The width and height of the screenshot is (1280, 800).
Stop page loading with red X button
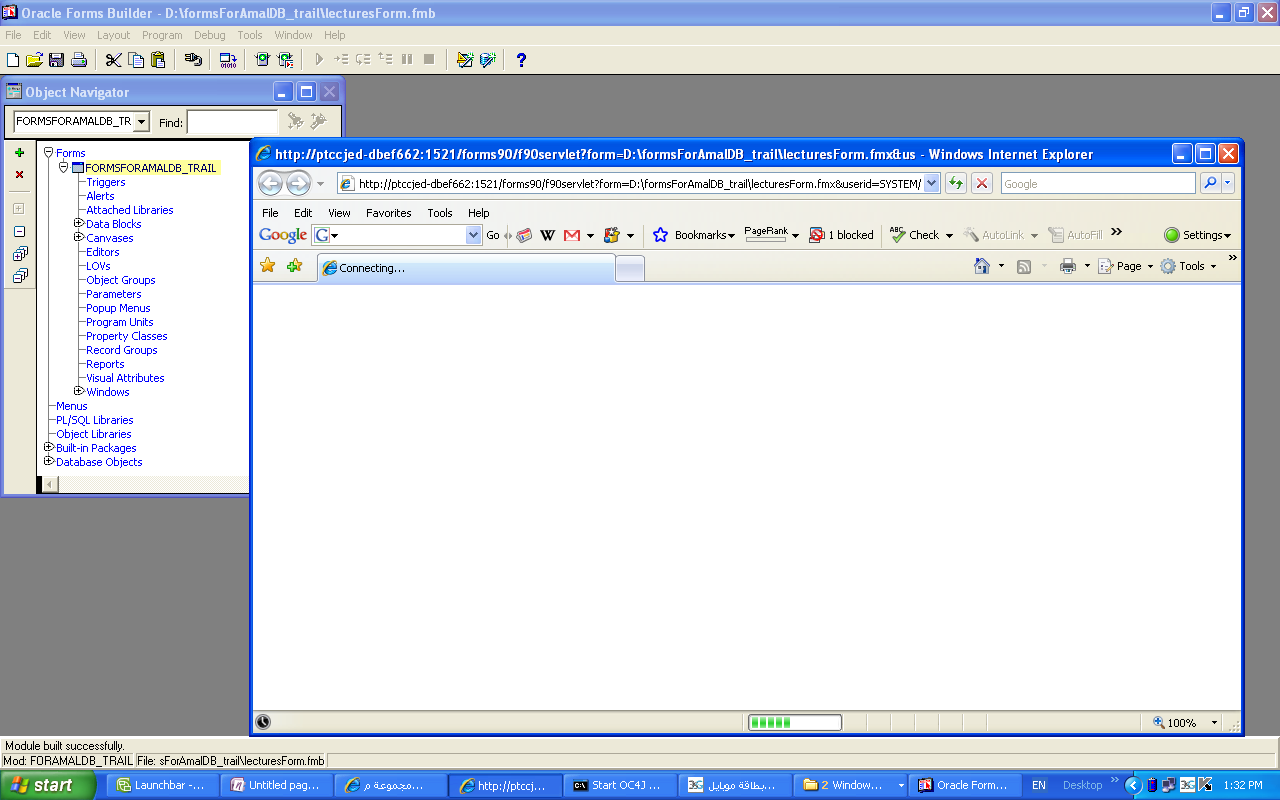coord(982,183)
